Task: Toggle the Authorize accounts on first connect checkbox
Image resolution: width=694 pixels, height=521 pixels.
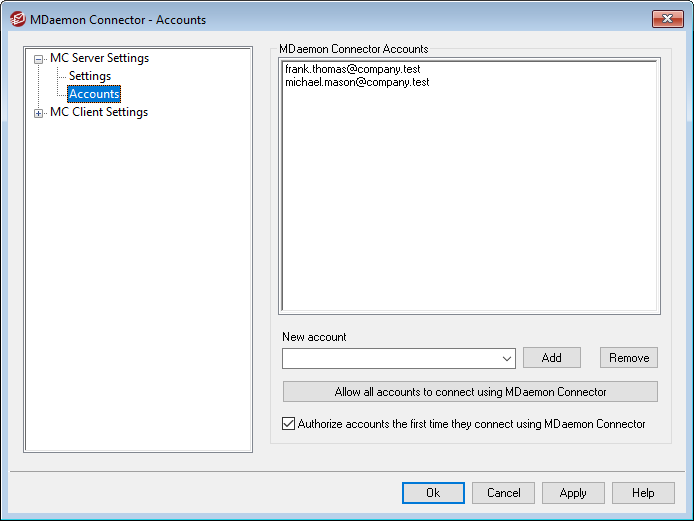Action: click(289, 424)
